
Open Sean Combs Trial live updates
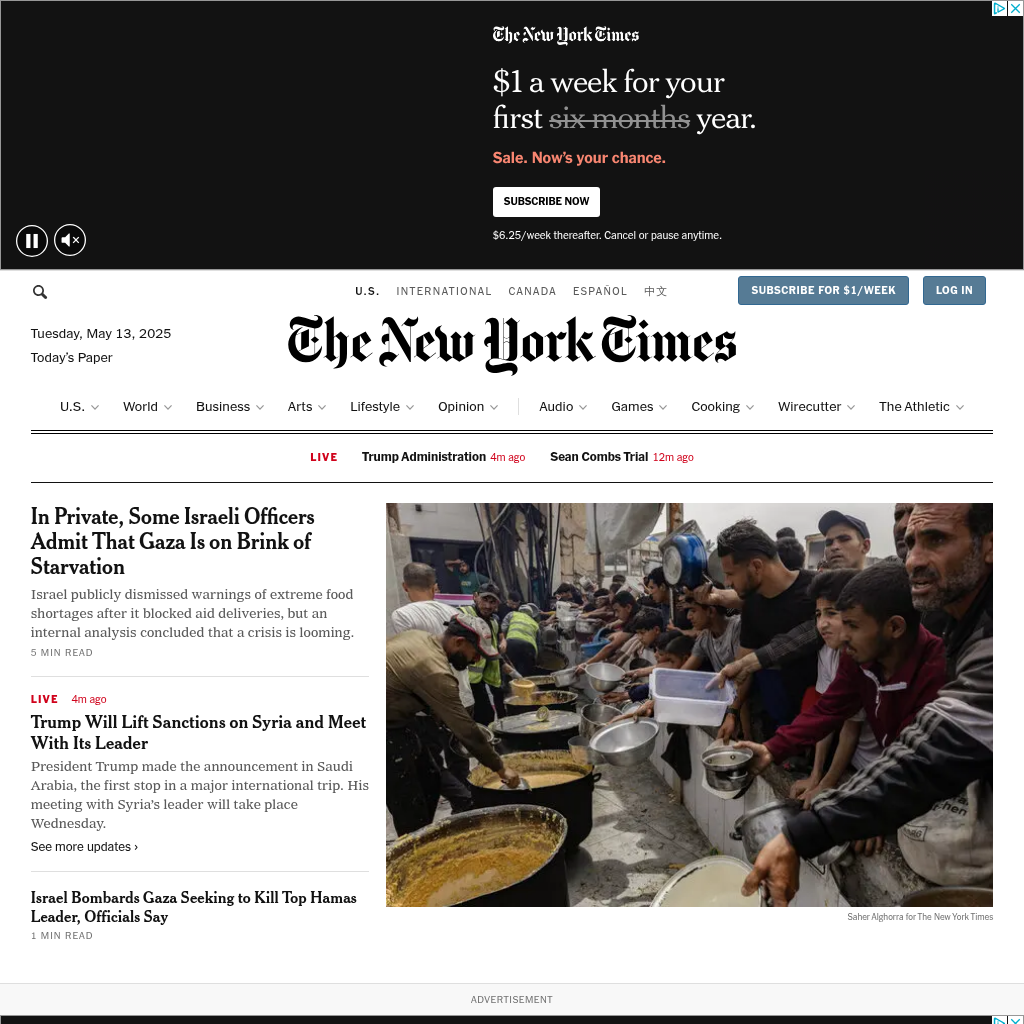(599, 457)
